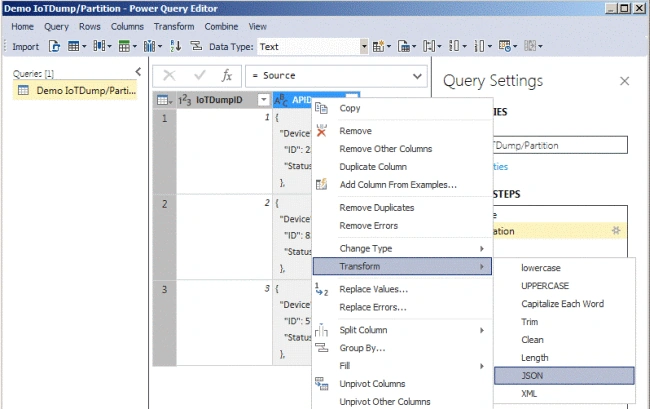
Task: Open the IoTDumpID column filter dropdown
Action: coord(263,99)
